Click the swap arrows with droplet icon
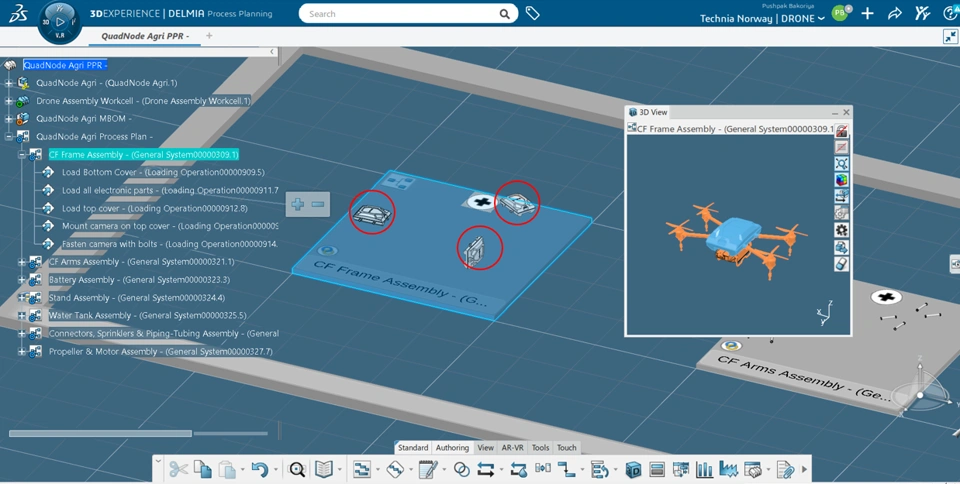Screen dimensions: 960x484 (519, 469)
